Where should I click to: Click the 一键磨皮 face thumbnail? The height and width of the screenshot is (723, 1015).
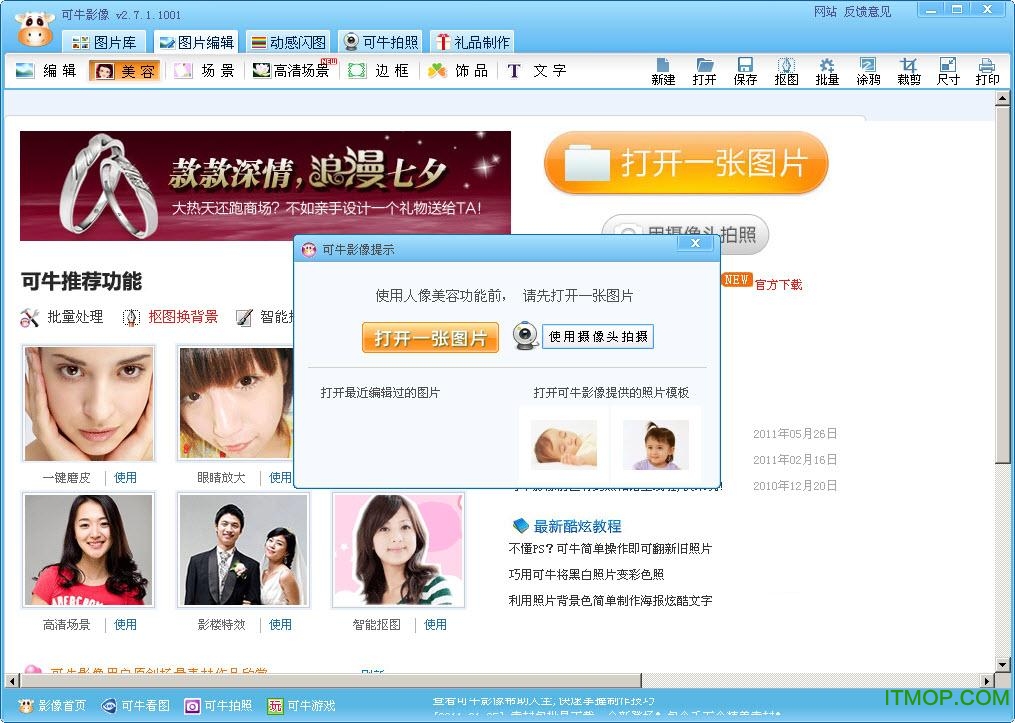point(89,403)
